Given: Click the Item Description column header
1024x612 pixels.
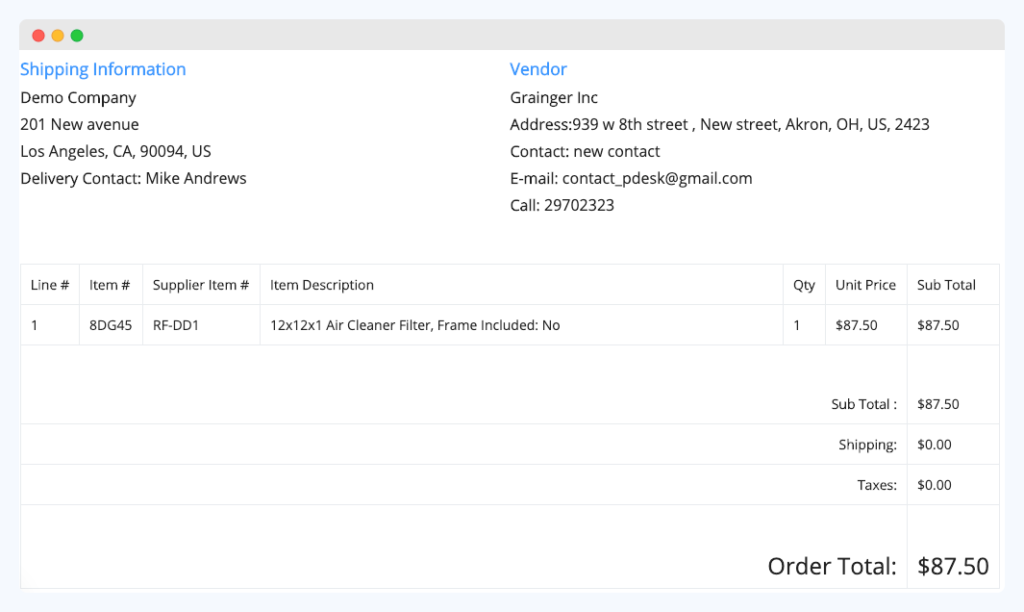Looking at the screenshot, I should coord(321,284).
